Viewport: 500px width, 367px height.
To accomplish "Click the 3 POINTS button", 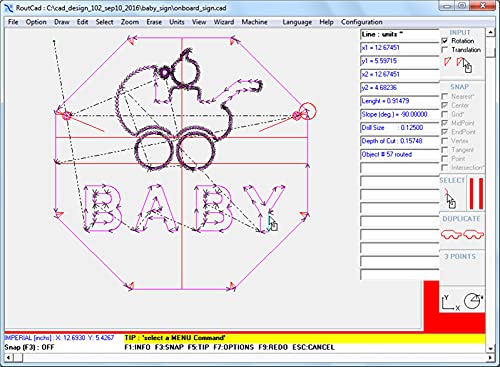I will pyautogui.click(x=460, y=257).
